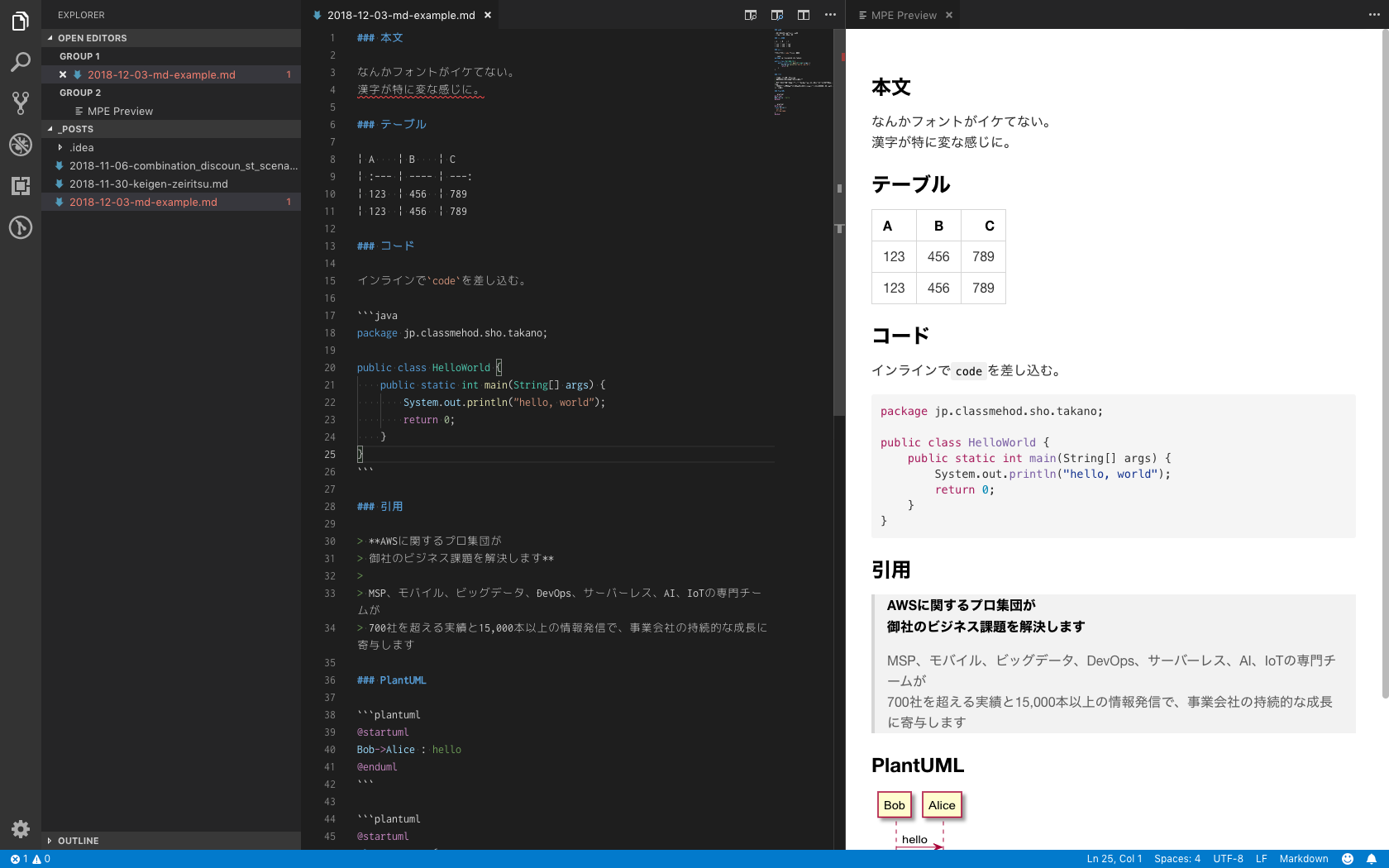Open the Extensions icon
This screenshot has width=1389, height=868.
point(21,188)
